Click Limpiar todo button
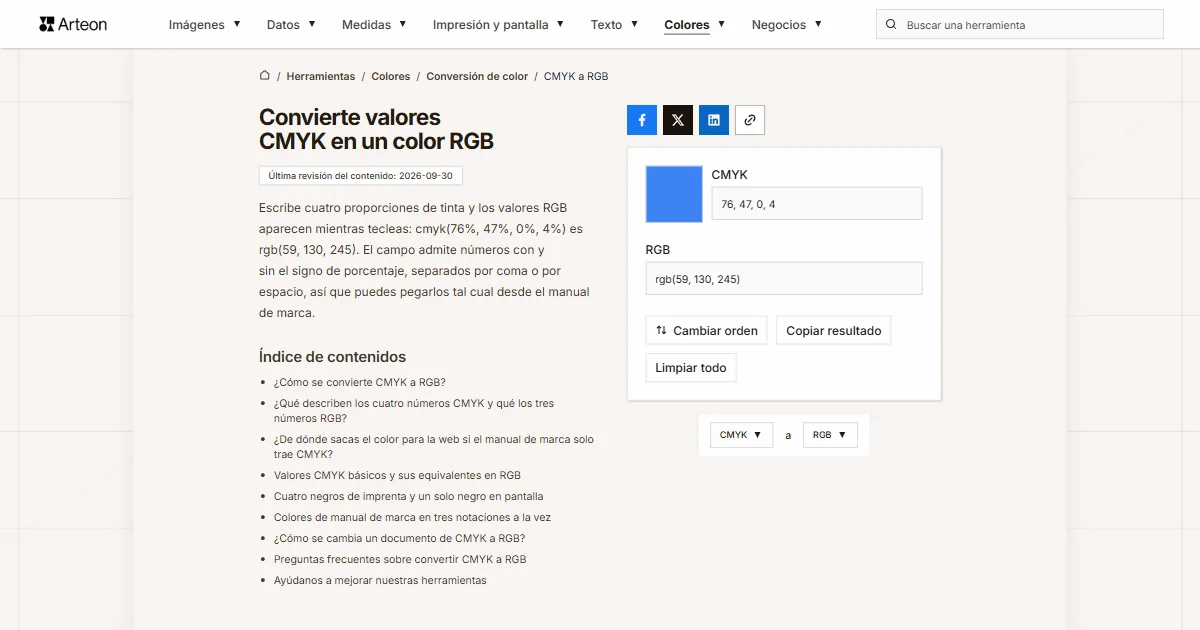 click(x=691, y=367)
